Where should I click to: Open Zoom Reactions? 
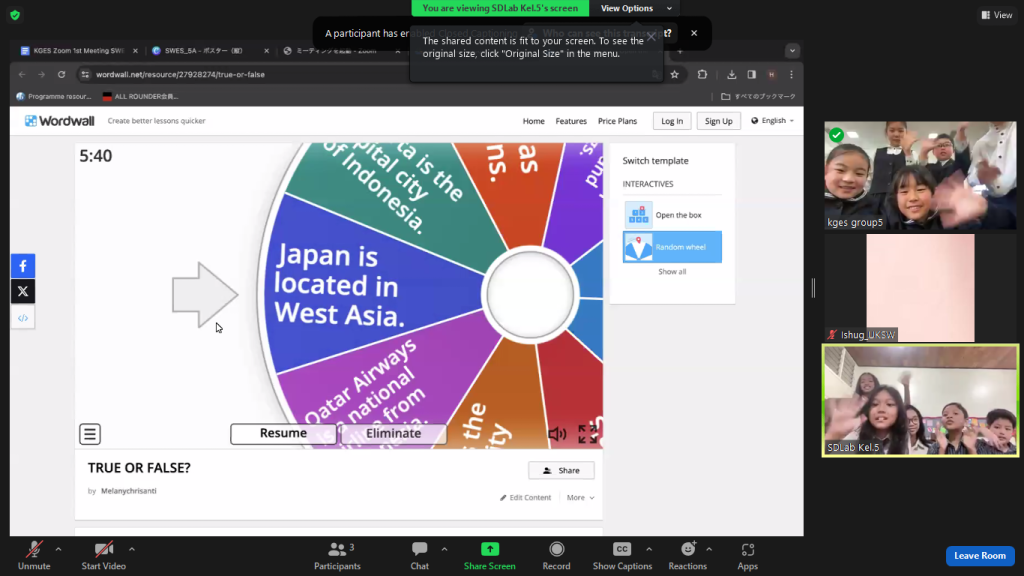[x=687, y=556]
